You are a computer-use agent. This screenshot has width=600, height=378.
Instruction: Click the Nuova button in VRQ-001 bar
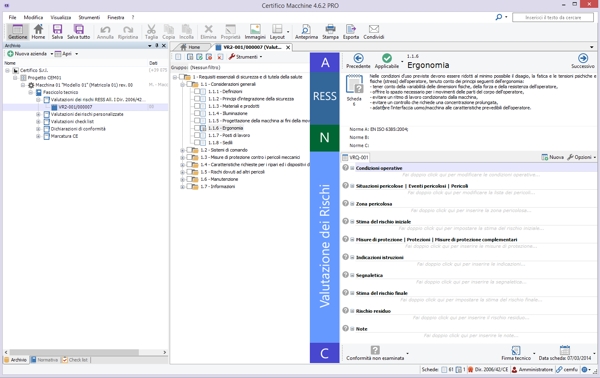tap(552, 157)
